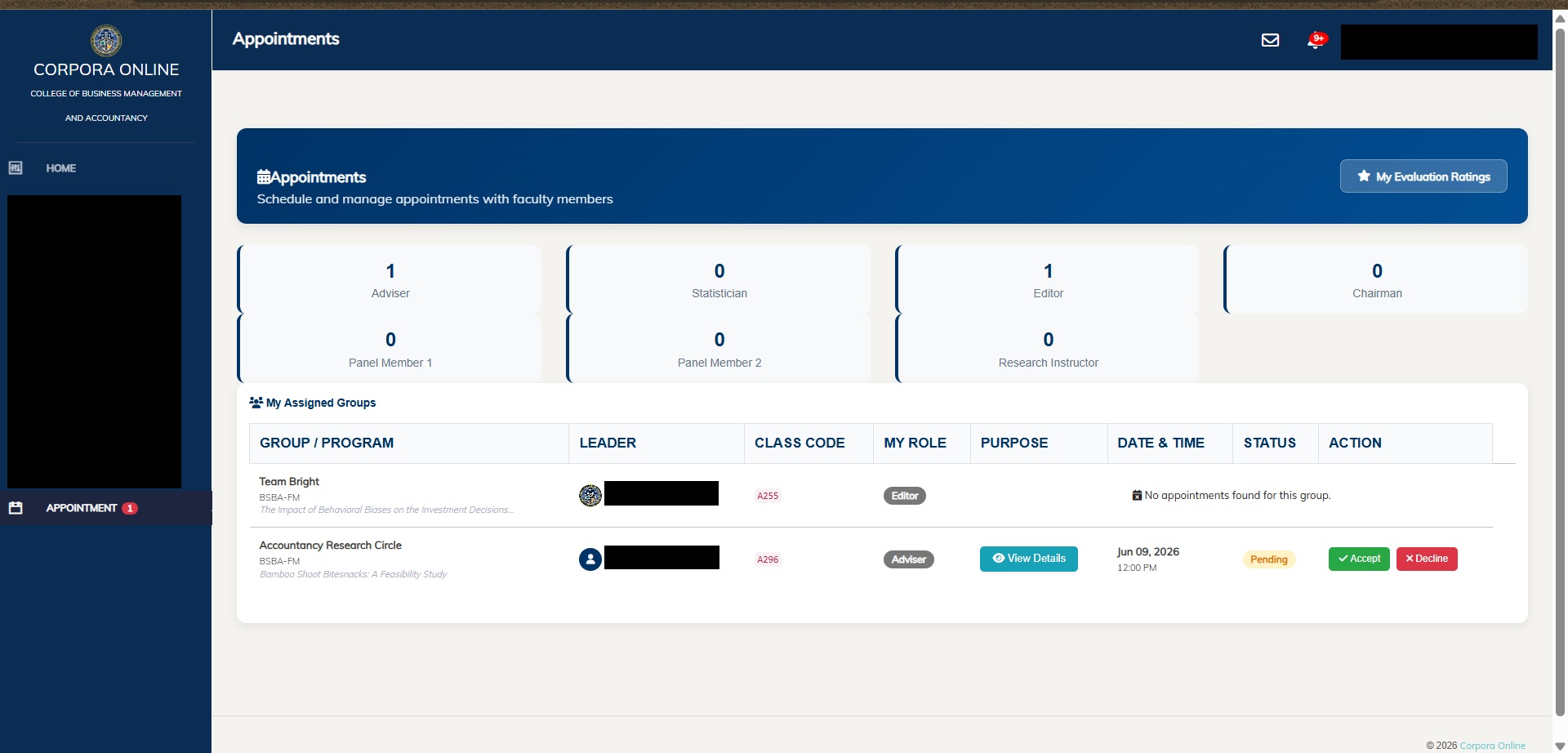Click the Corpora Online college logo
The height and width of the screenshot is (753, 1568).
(106, 40)
